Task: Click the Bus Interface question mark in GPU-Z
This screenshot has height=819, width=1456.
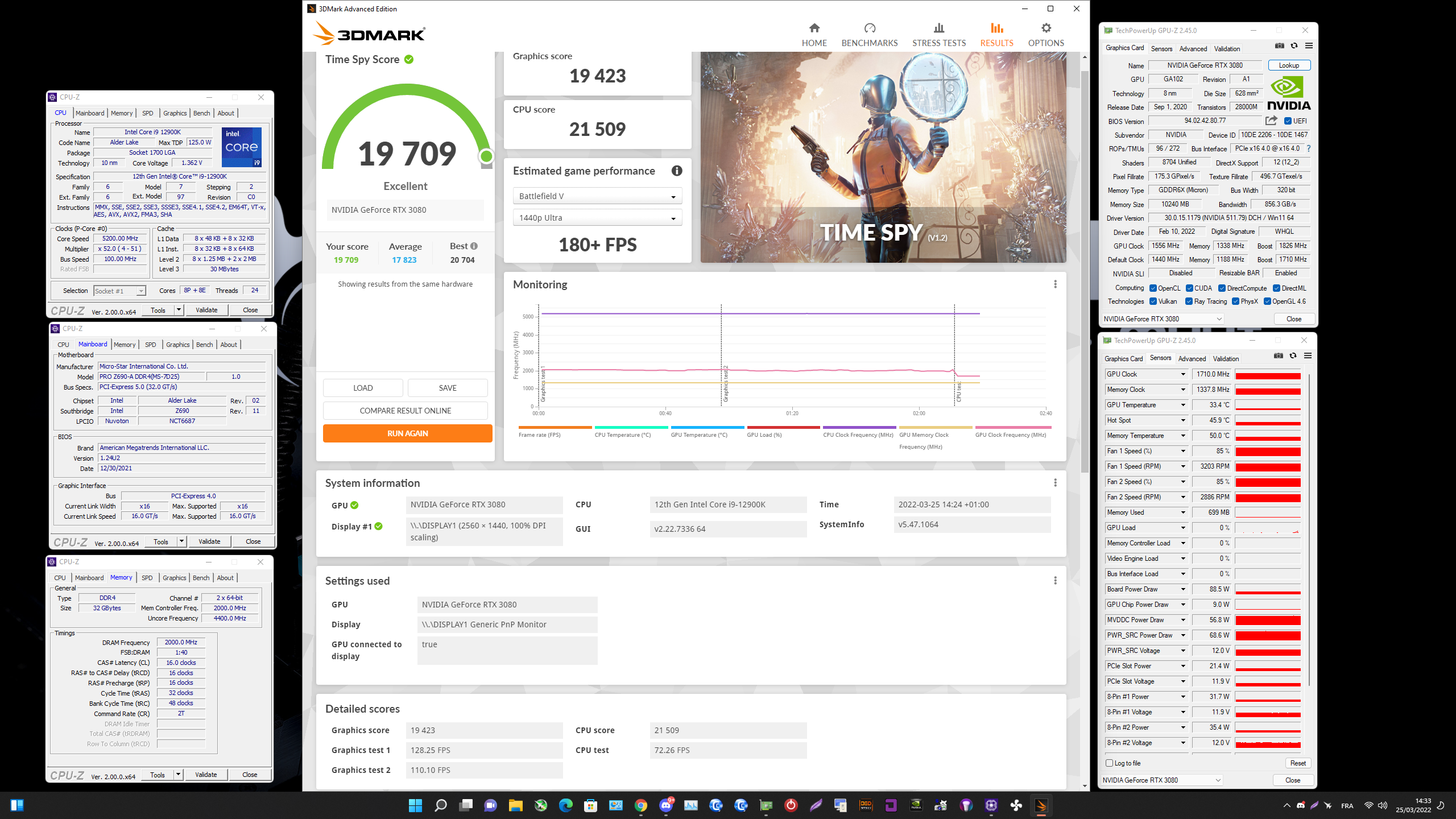Action: [x=1308, y=148]
